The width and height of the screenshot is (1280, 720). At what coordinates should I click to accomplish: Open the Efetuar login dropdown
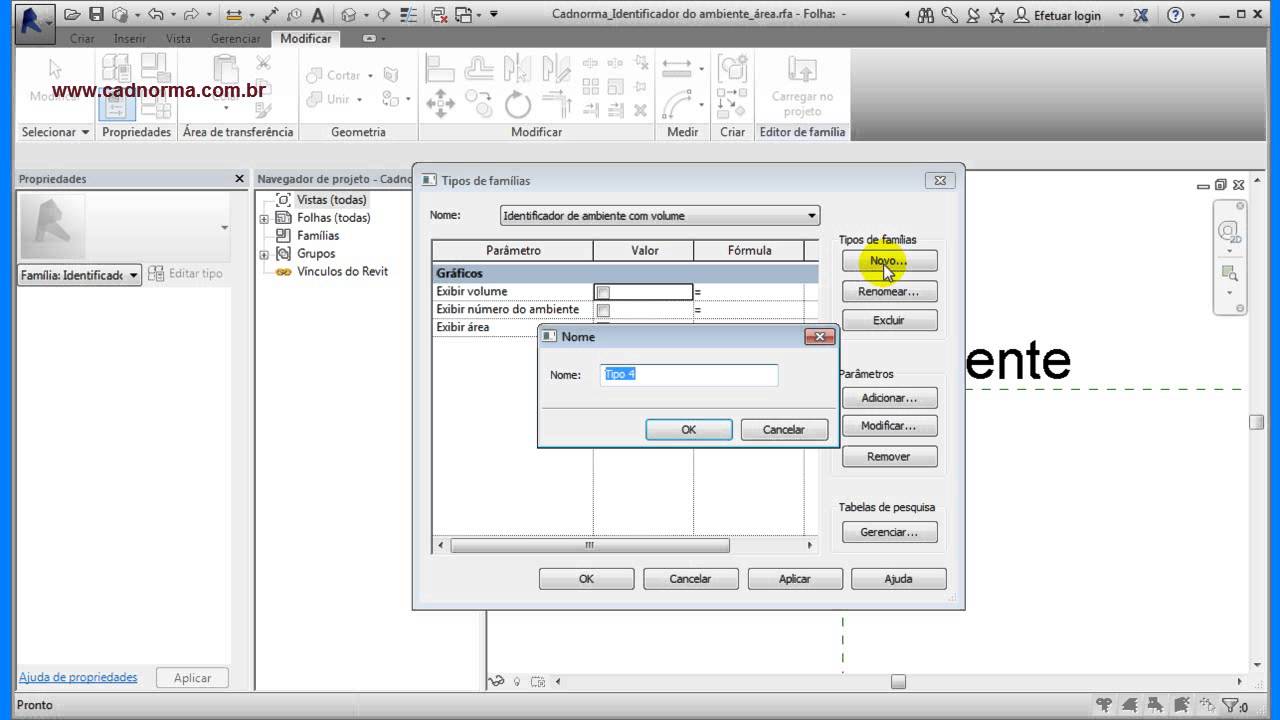point(1120,15)
